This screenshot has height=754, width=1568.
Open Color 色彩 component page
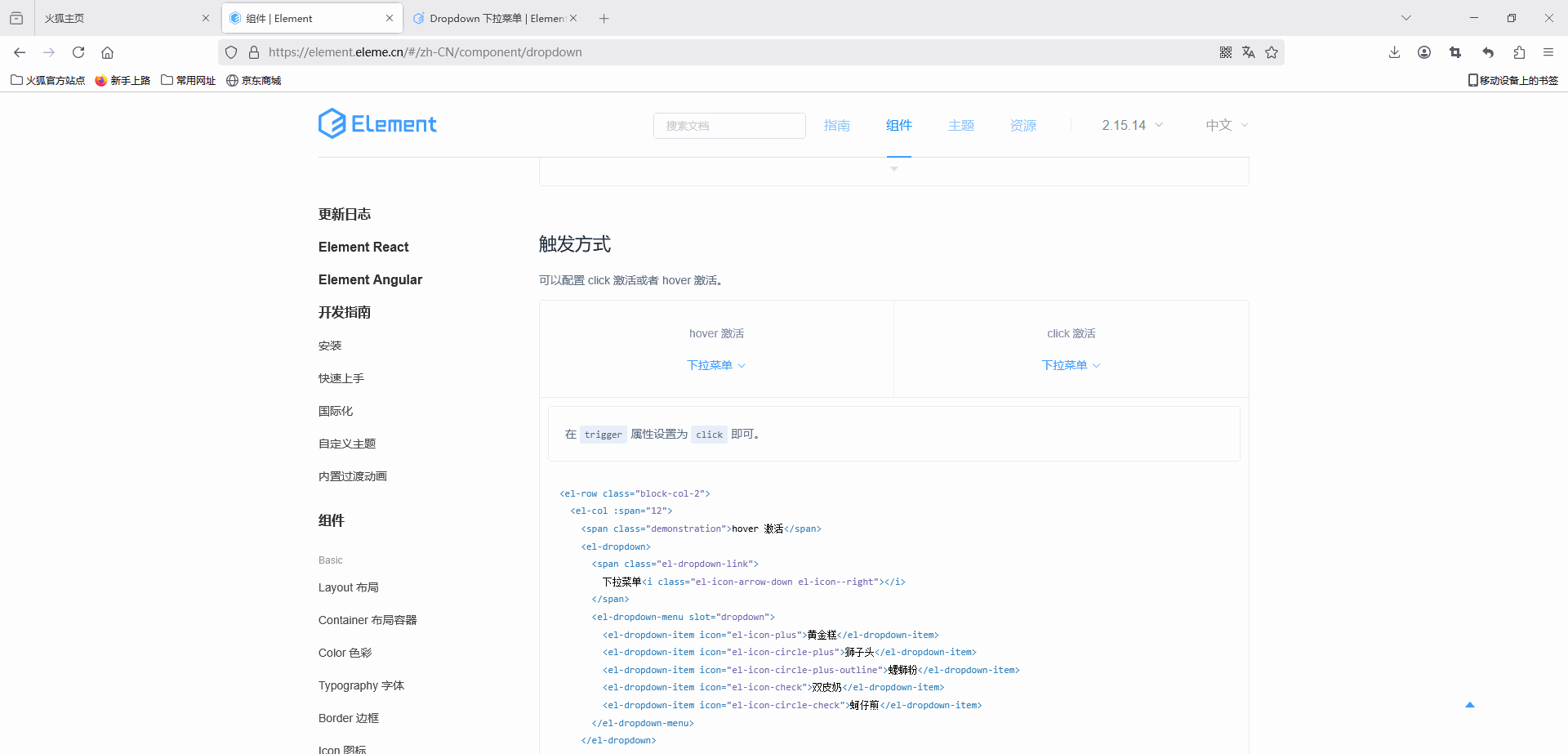click(x=345, y=653)
